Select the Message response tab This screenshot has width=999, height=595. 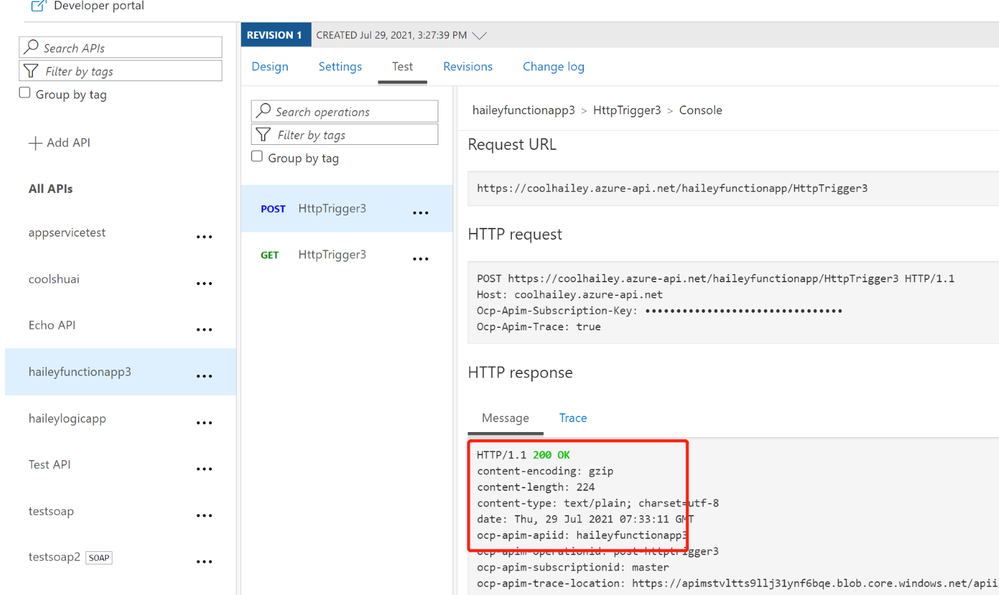pyautogui.click(x=505, y=418)
